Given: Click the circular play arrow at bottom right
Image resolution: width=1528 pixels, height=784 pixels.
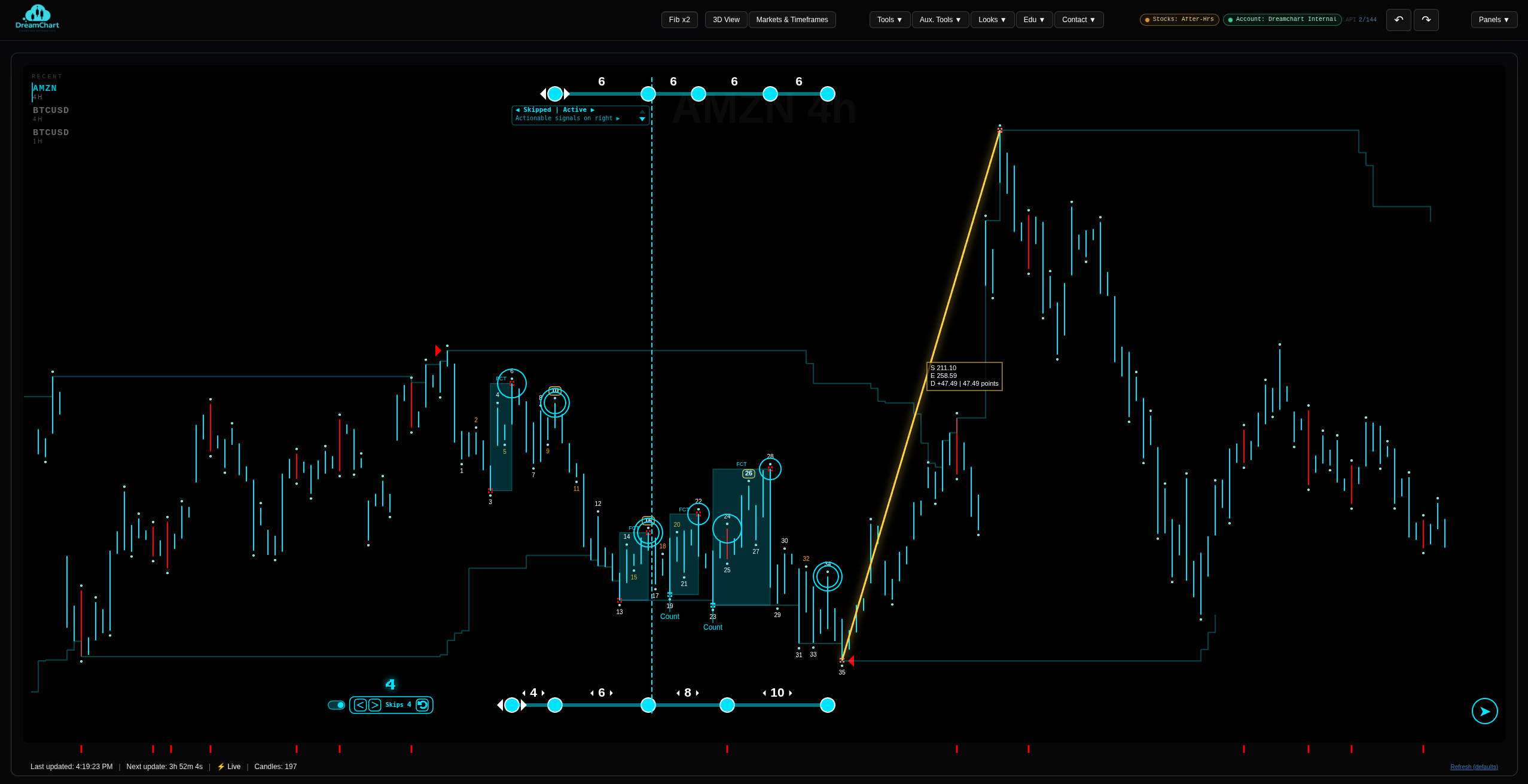Looking at the screenshot, I should (1485, 710).
